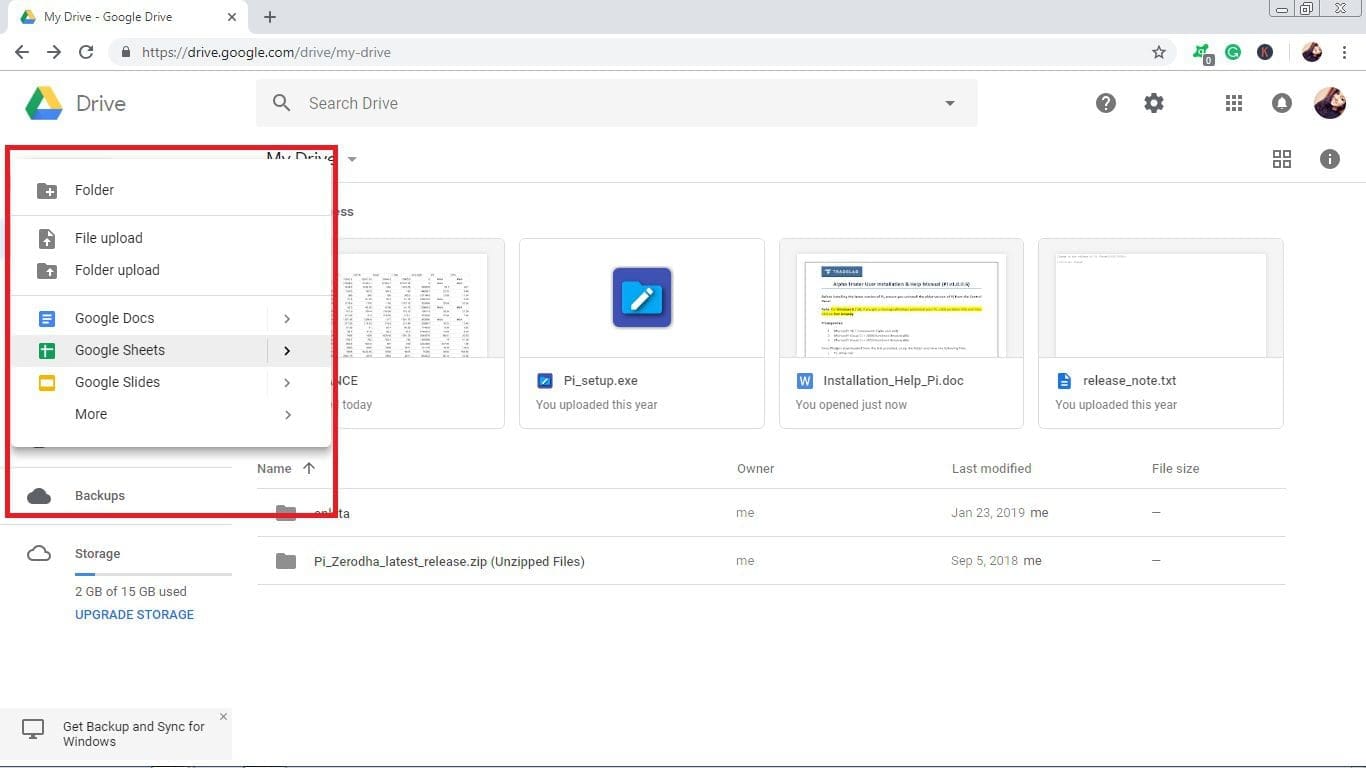The height and width of the screenshot is (768, 1366).
Task: Click the Google Sheets green icon
Action: (x=47, y=350)
